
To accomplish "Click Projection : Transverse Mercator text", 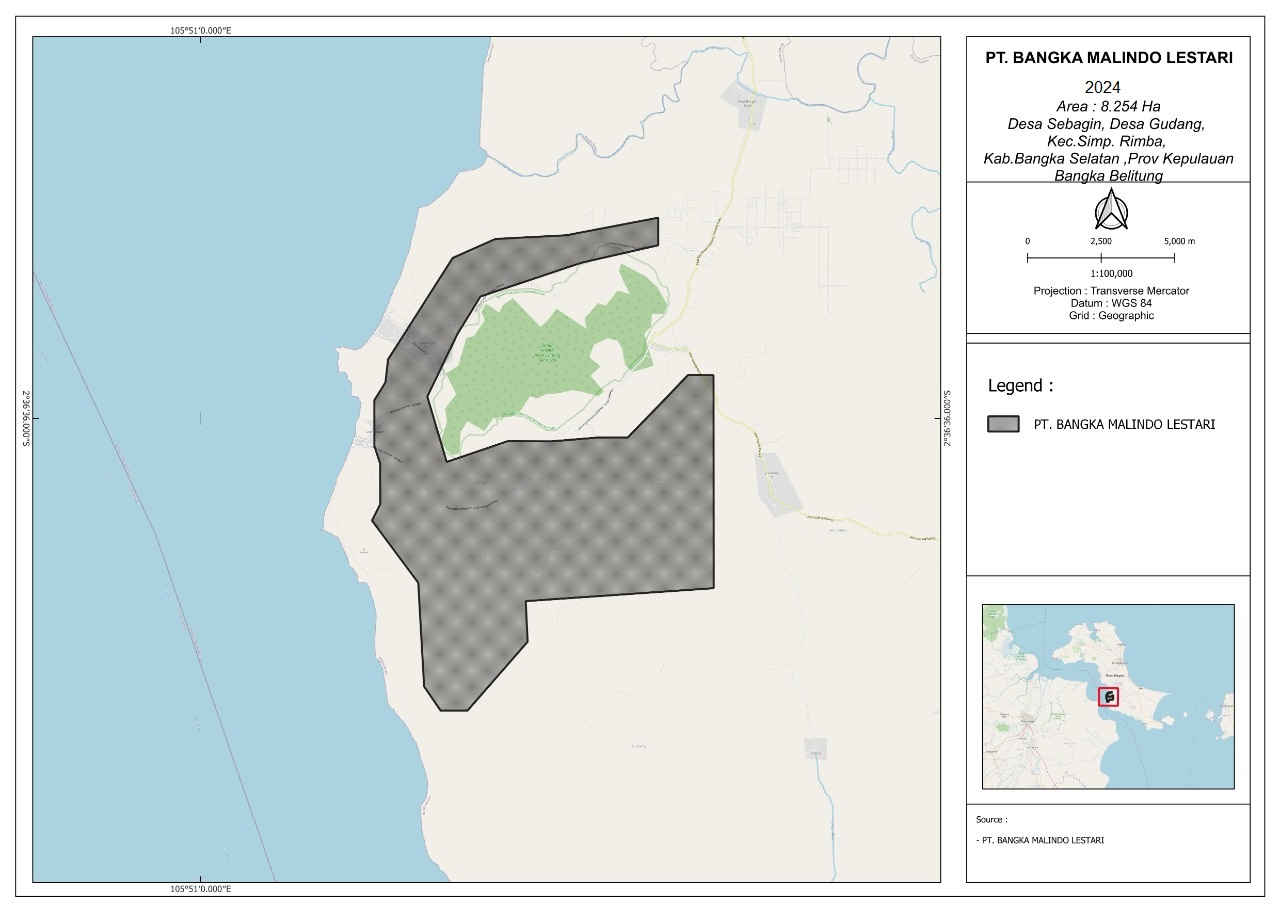I will (x=1111, y=291).
